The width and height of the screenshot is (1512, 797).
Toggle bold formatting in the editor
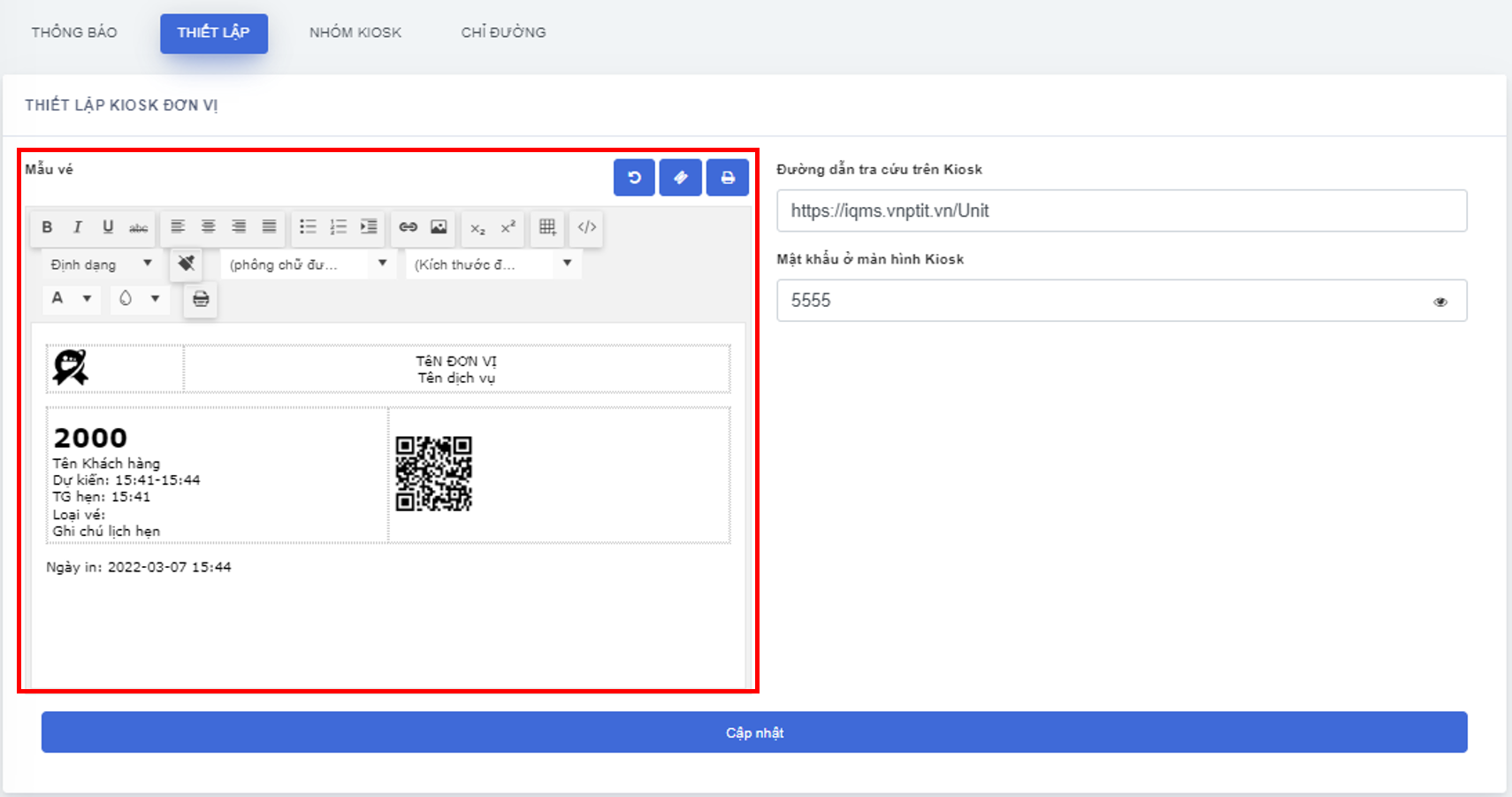pyautogui.click(x=47, y=227)
